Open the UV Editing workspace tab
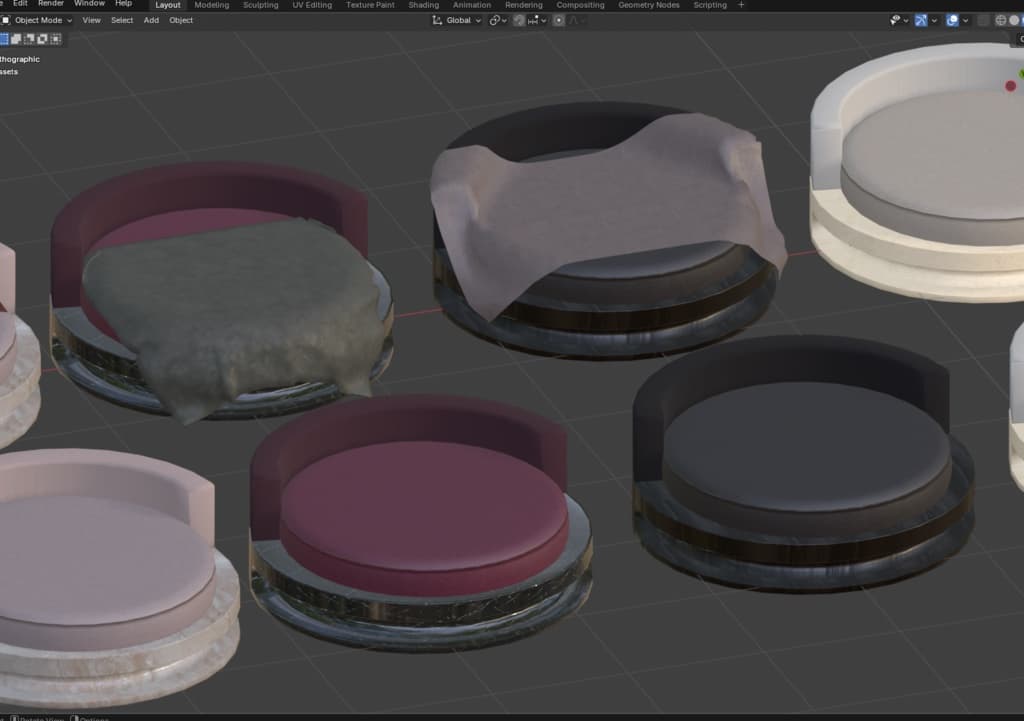 click(312, 5)
